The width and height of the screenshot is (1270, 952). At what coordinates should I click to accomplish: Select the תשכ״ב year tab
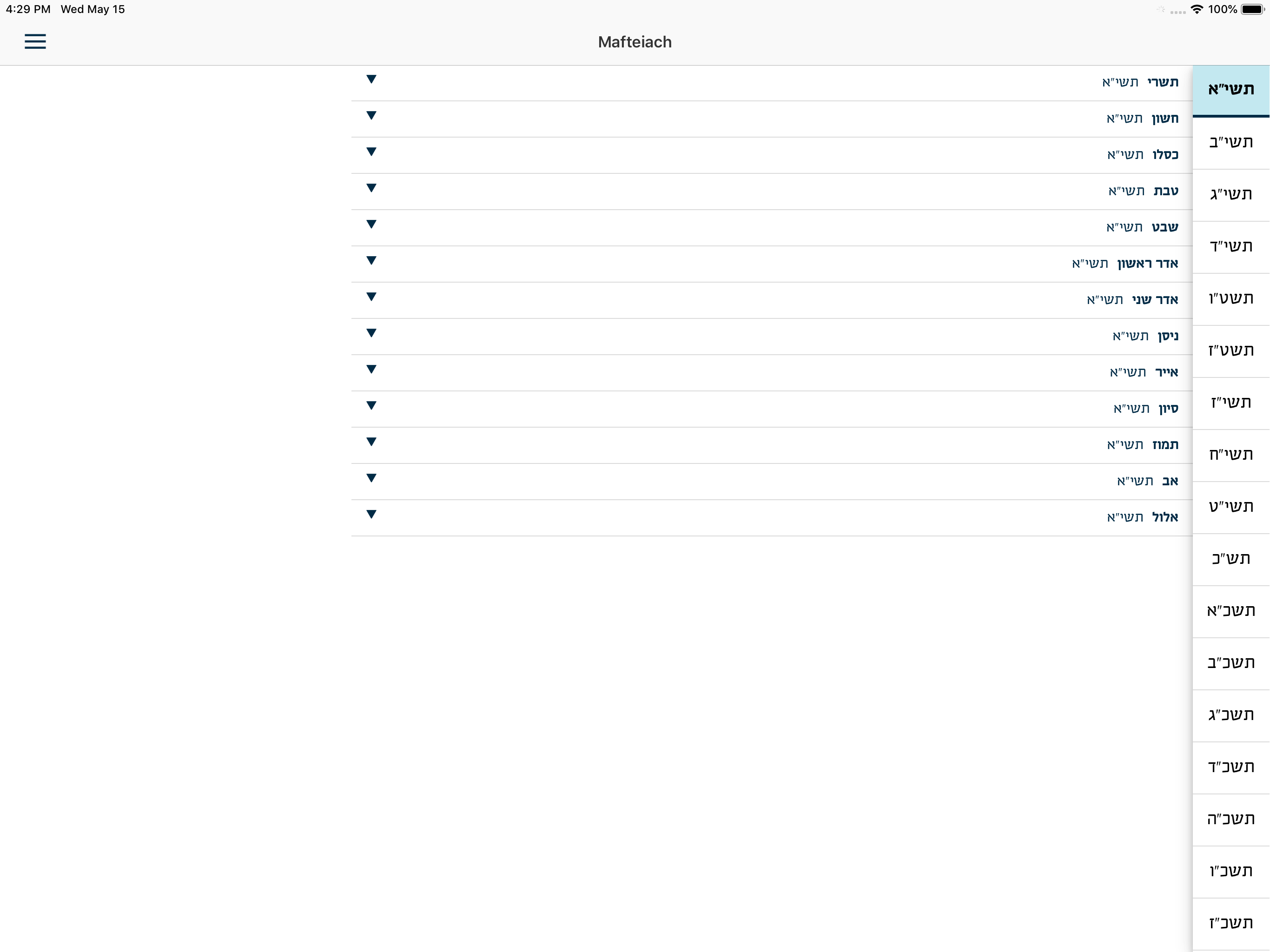[1231, 664]
